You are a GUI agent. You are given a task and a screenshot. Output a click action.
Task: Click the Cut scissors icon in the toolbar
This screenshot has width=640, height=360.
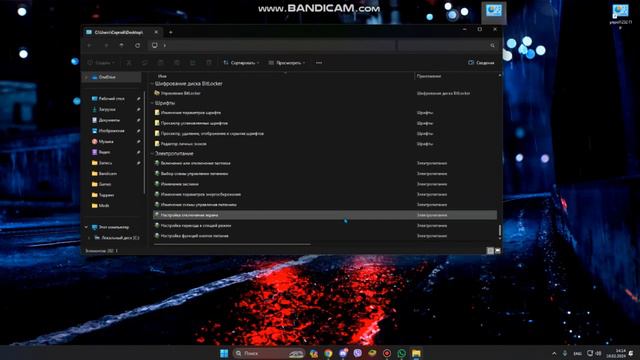pyautogui.click(x=129, y=63)
